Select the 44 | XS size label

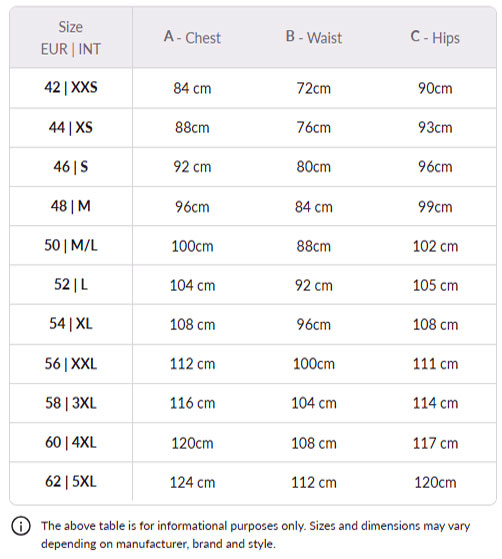(x=71, y=127)
